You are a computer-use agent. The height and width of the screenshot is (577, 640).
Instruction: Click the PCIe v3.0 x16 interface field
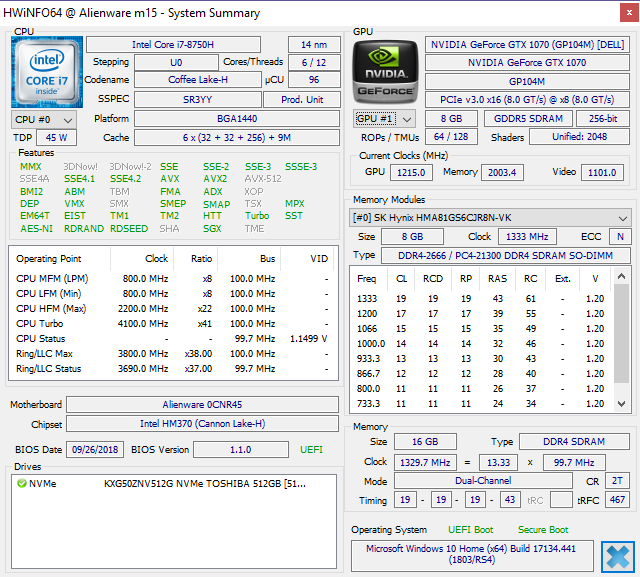pos(527,100)
